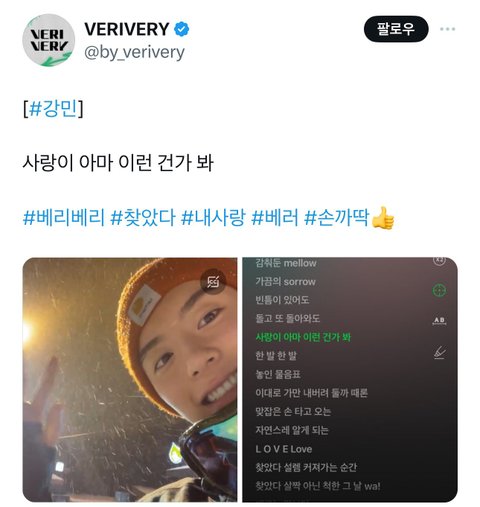Click the x2 speed icon atop lyrics
This screenshot has width=480, height=507.
(x=439, y=260)
